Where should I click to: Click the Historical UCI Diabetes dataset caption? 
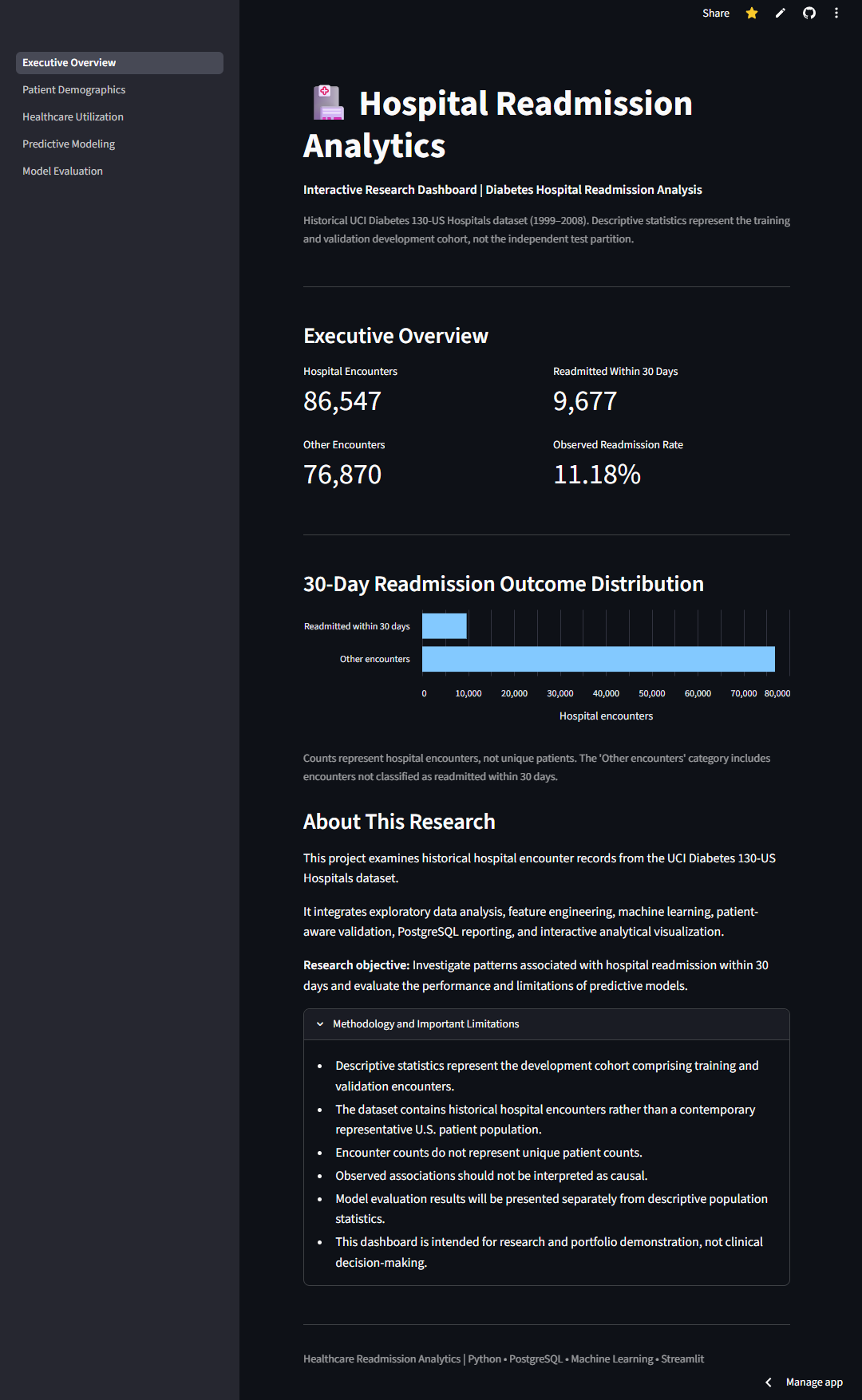point(547,230)
